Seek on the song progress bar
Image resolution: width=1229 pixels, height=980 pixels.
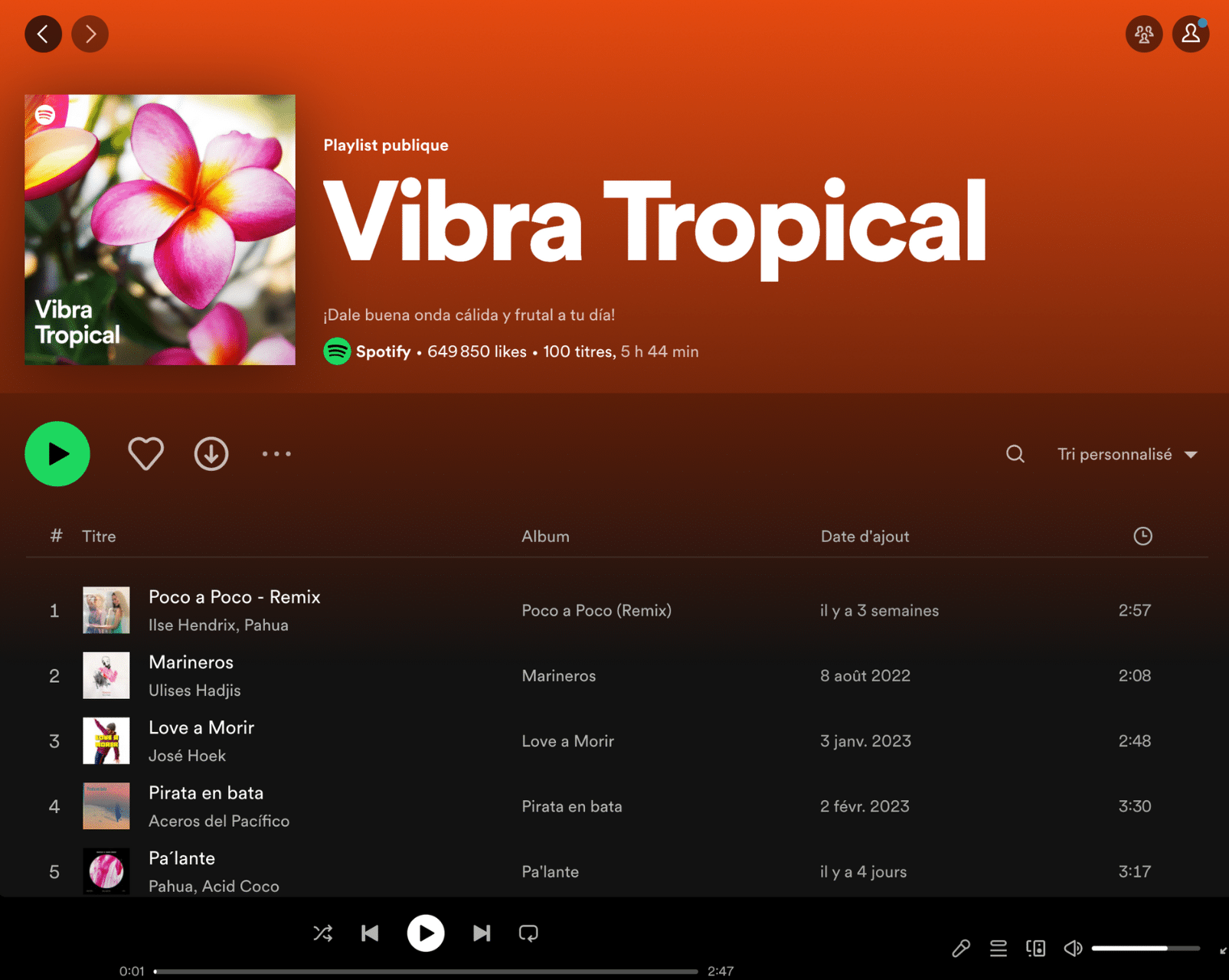point(426,972)
